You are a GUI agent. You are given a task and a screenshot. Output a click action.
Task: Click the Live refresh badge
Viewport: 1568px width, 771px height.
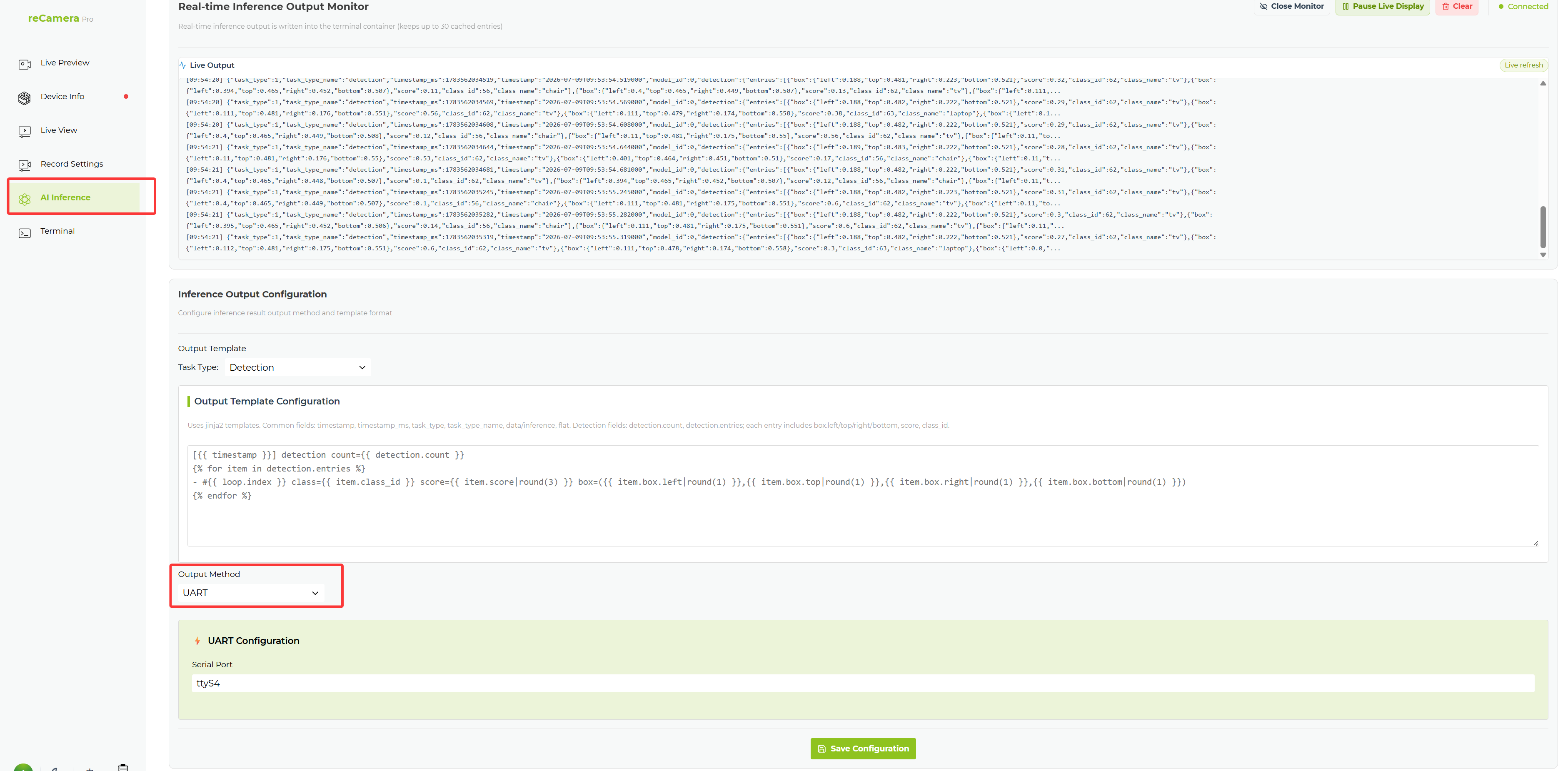click(1523, 65)
